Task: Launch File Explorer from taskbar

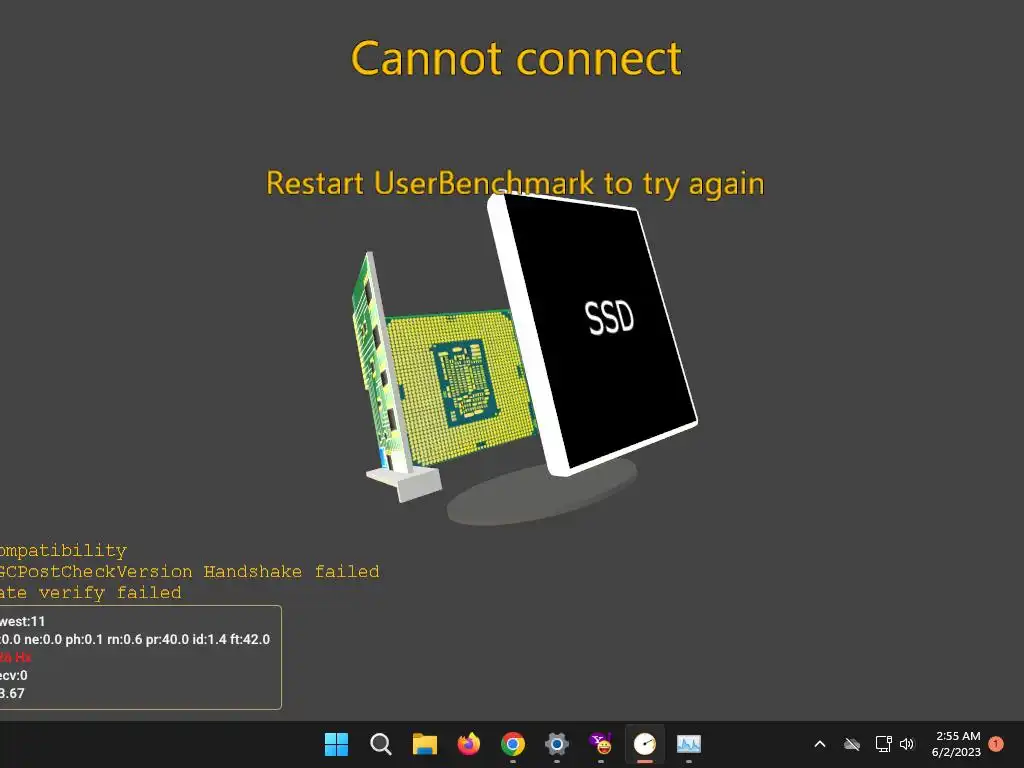Action: pos(424,744)
